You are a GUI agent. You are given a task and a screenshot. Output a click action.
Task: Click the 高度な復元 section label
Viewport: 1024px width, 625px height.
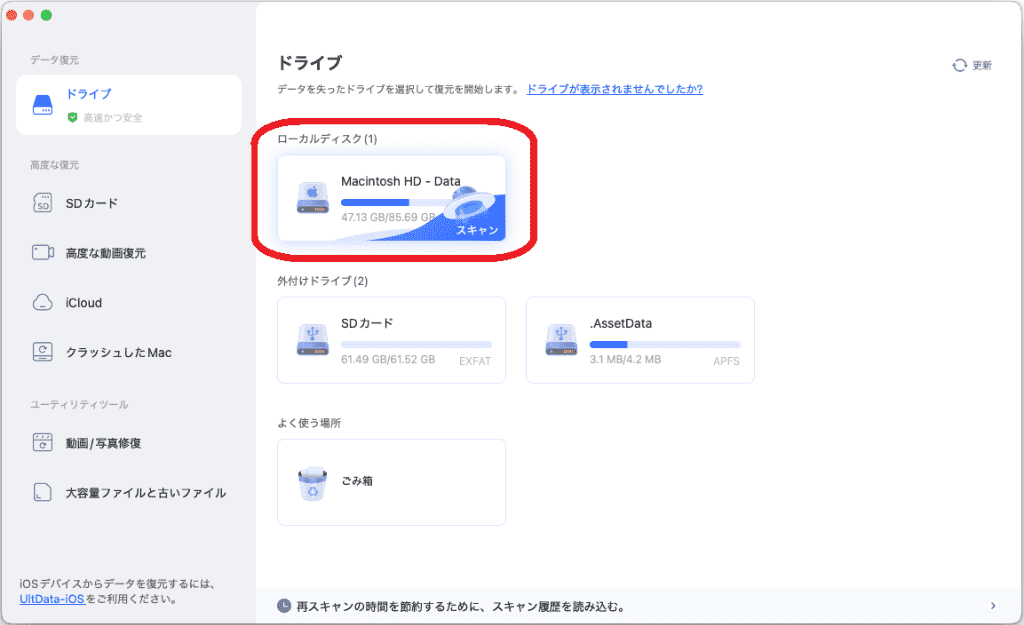pyautogui.click(x=54, y=165)
